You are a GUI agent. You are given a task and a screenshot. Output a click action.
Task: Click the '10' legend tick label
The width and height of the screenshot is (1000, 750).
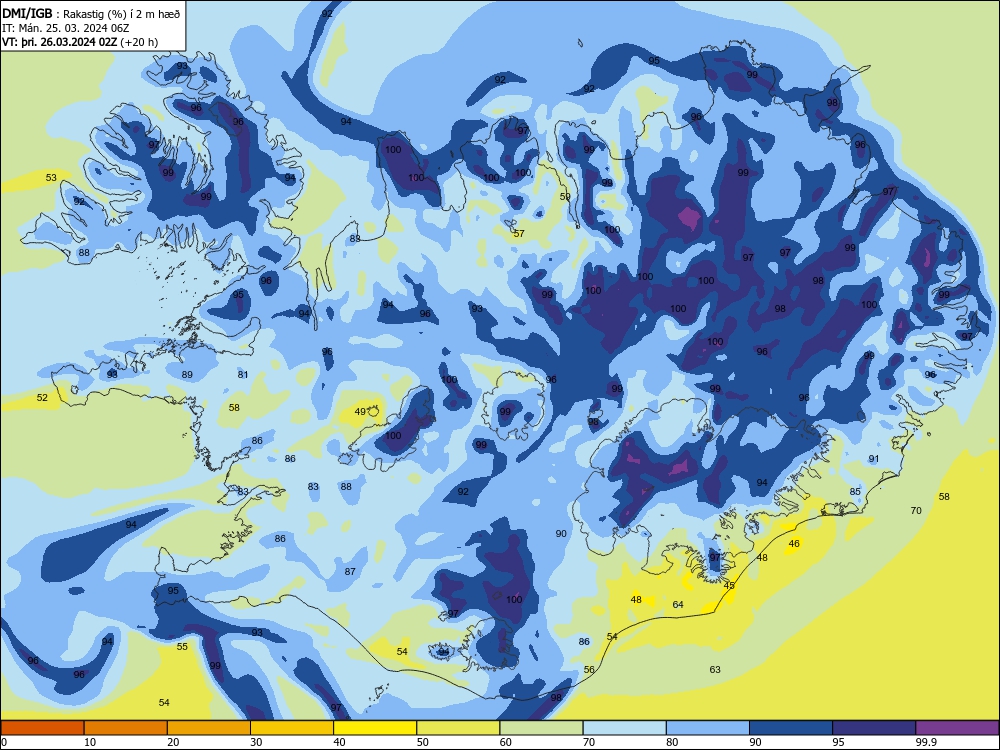coord(90,742)
